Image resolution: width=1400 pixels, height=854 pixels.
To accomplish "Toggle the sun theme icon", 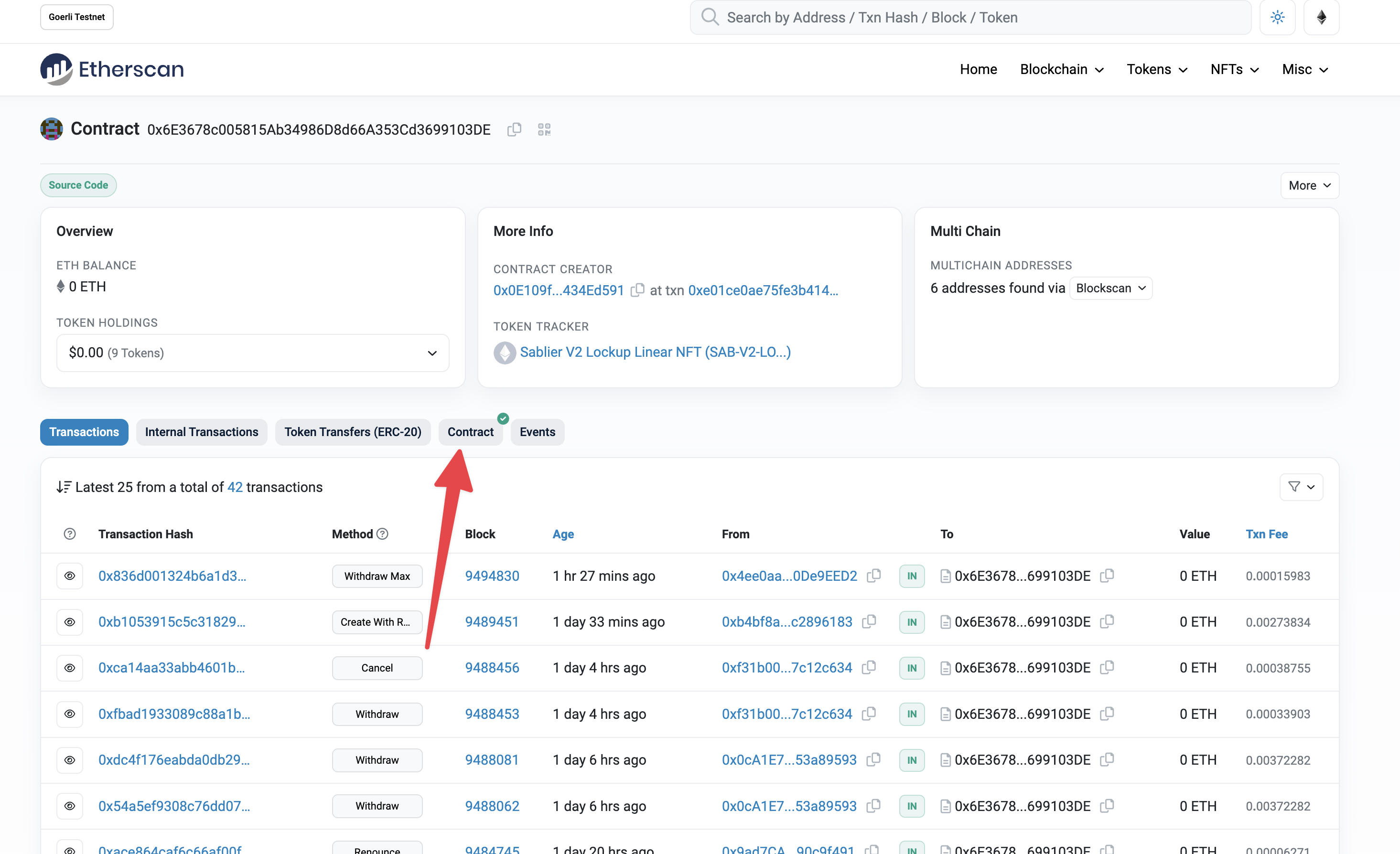I will (x=1277, y=17).
